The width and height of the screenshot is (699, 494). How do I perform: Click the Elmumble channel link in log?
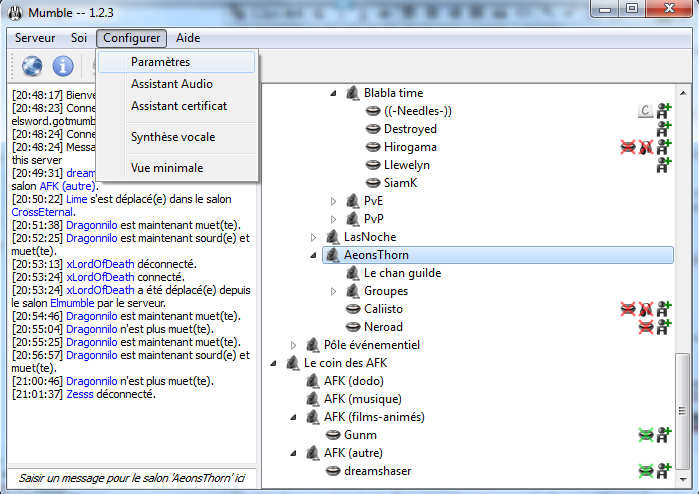pyautogui.click(x=72, y=303)
